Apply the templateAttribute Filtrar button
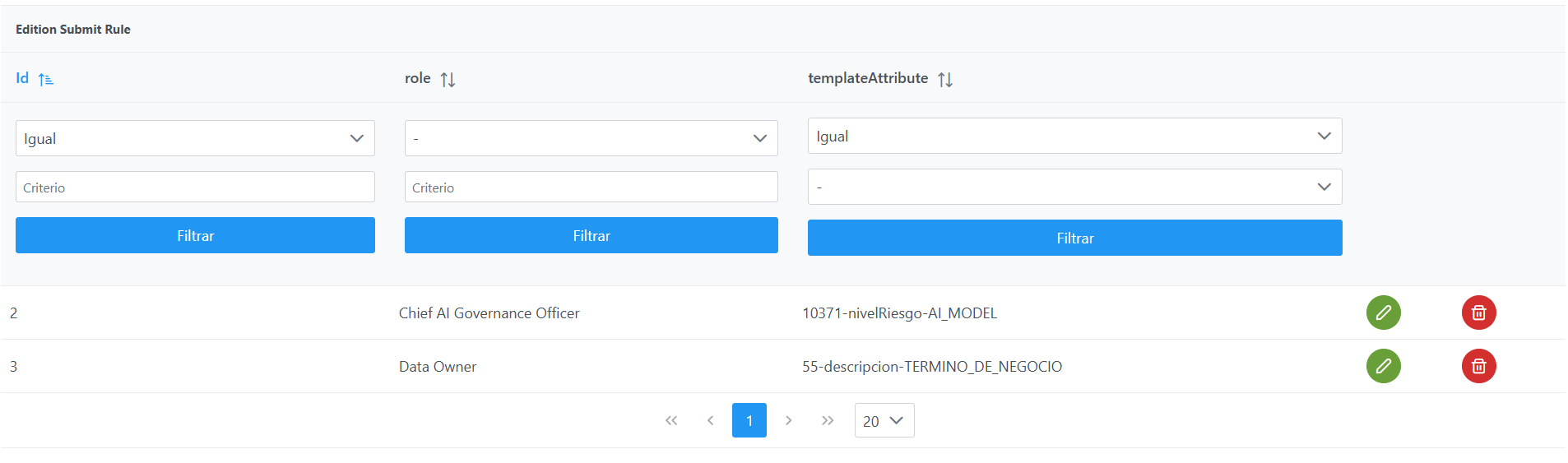This screenshot has width=1568, height=463. pos(1074,238)
